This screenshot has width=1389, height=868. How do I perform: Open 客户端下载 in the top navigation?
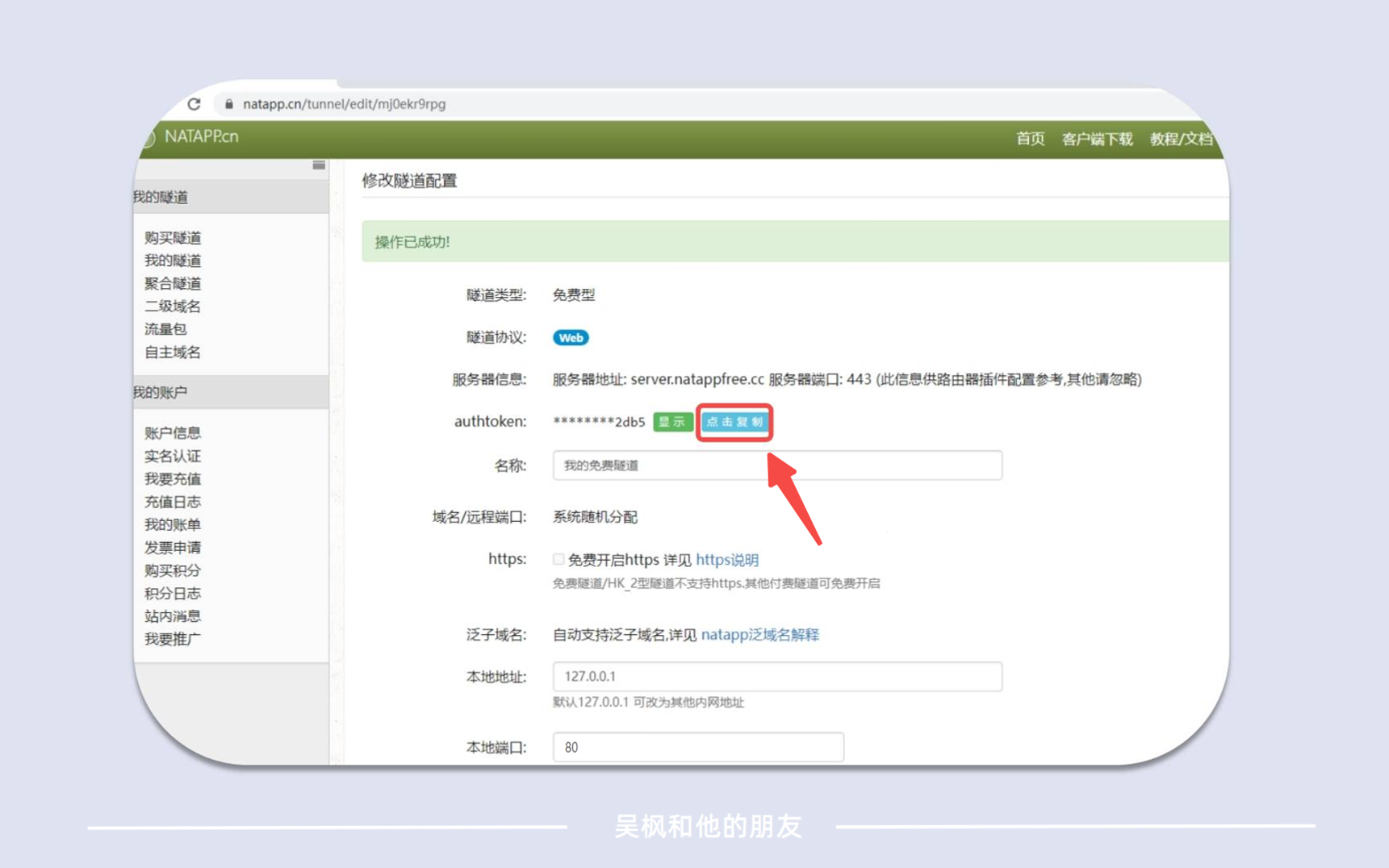1097,139
